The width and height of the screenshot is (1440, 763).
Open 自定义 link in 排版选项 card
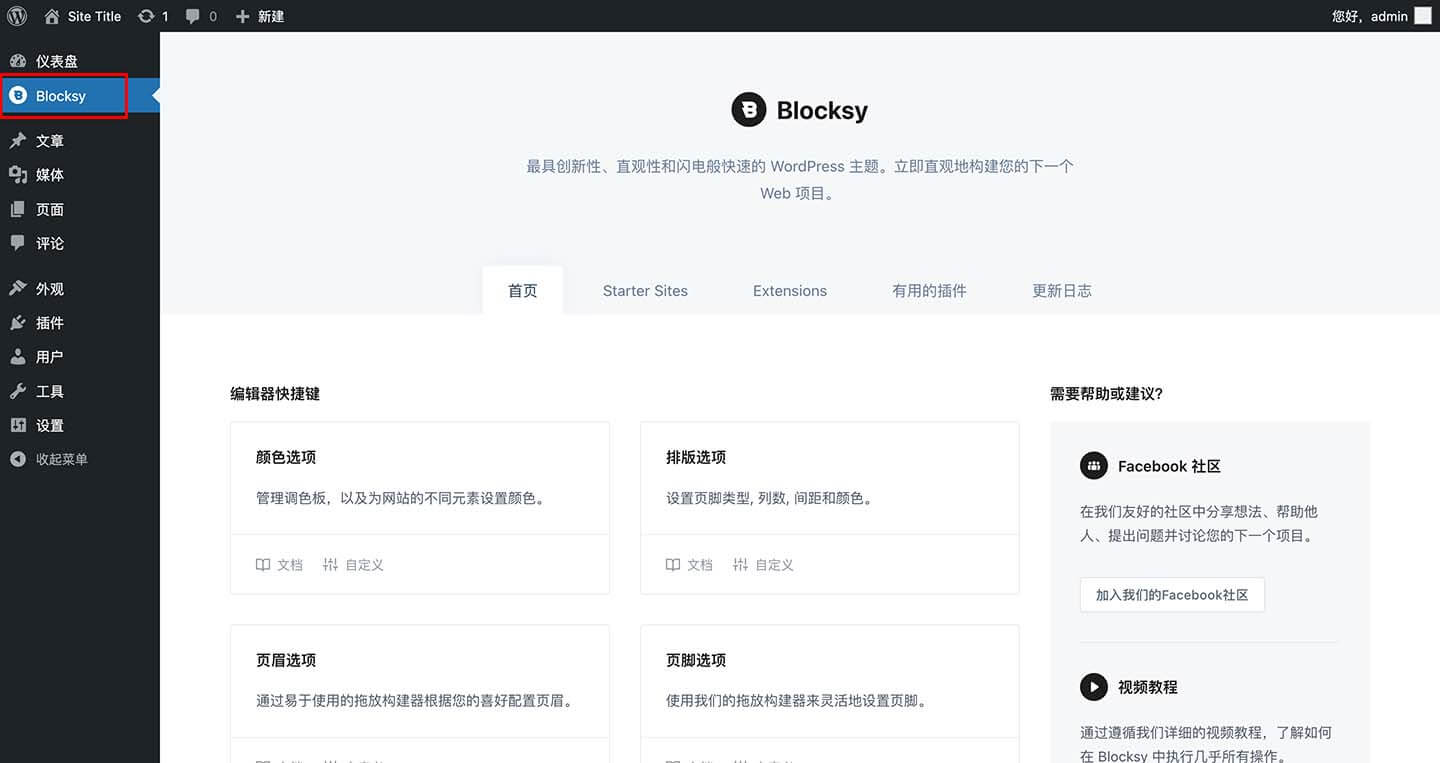coord(763,565)
